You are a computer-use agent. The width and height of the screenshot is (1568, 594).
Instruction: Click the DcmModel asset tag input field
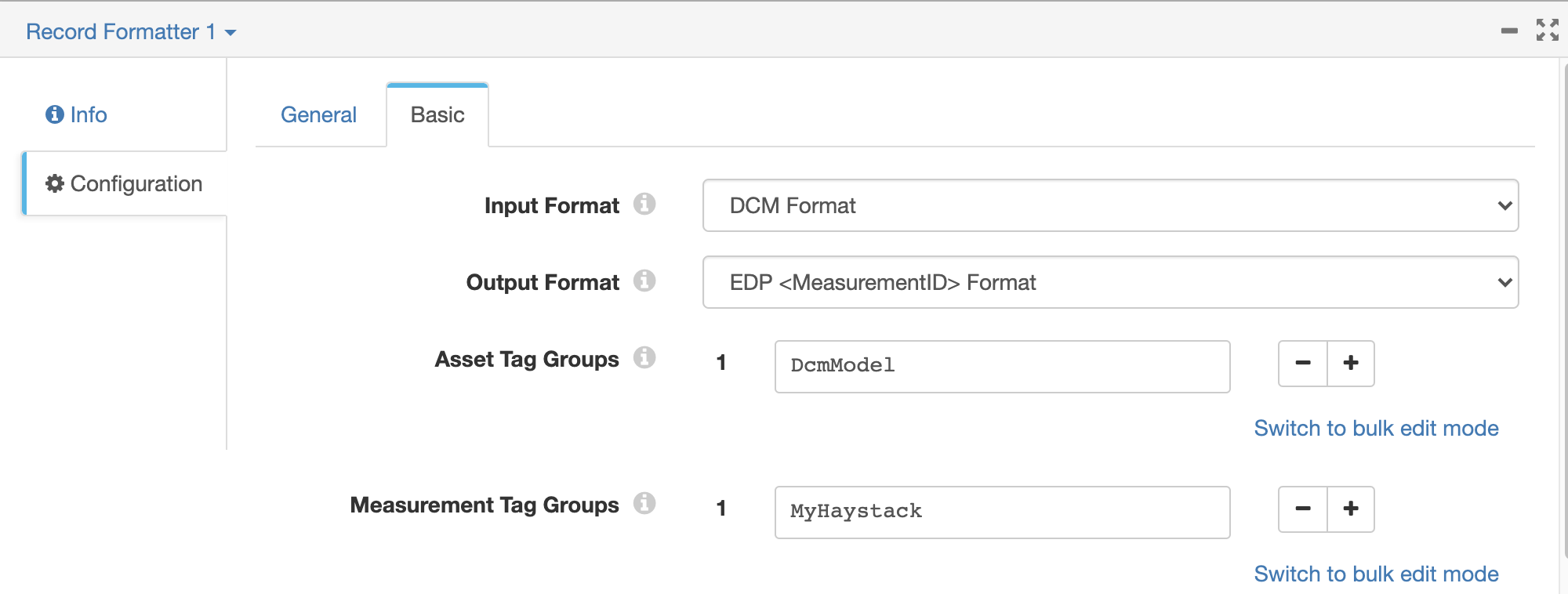[1002, 366]
